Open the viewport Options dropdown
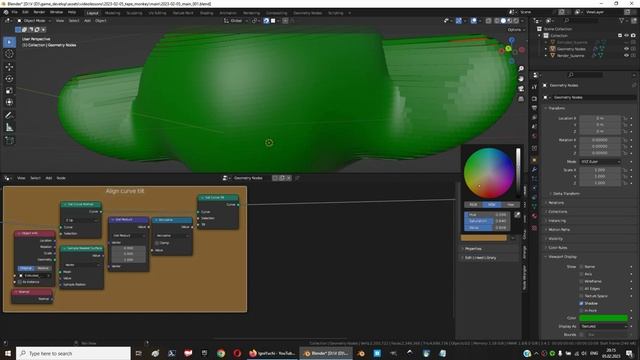The image size is (640, 360). (x=516, y=30)
